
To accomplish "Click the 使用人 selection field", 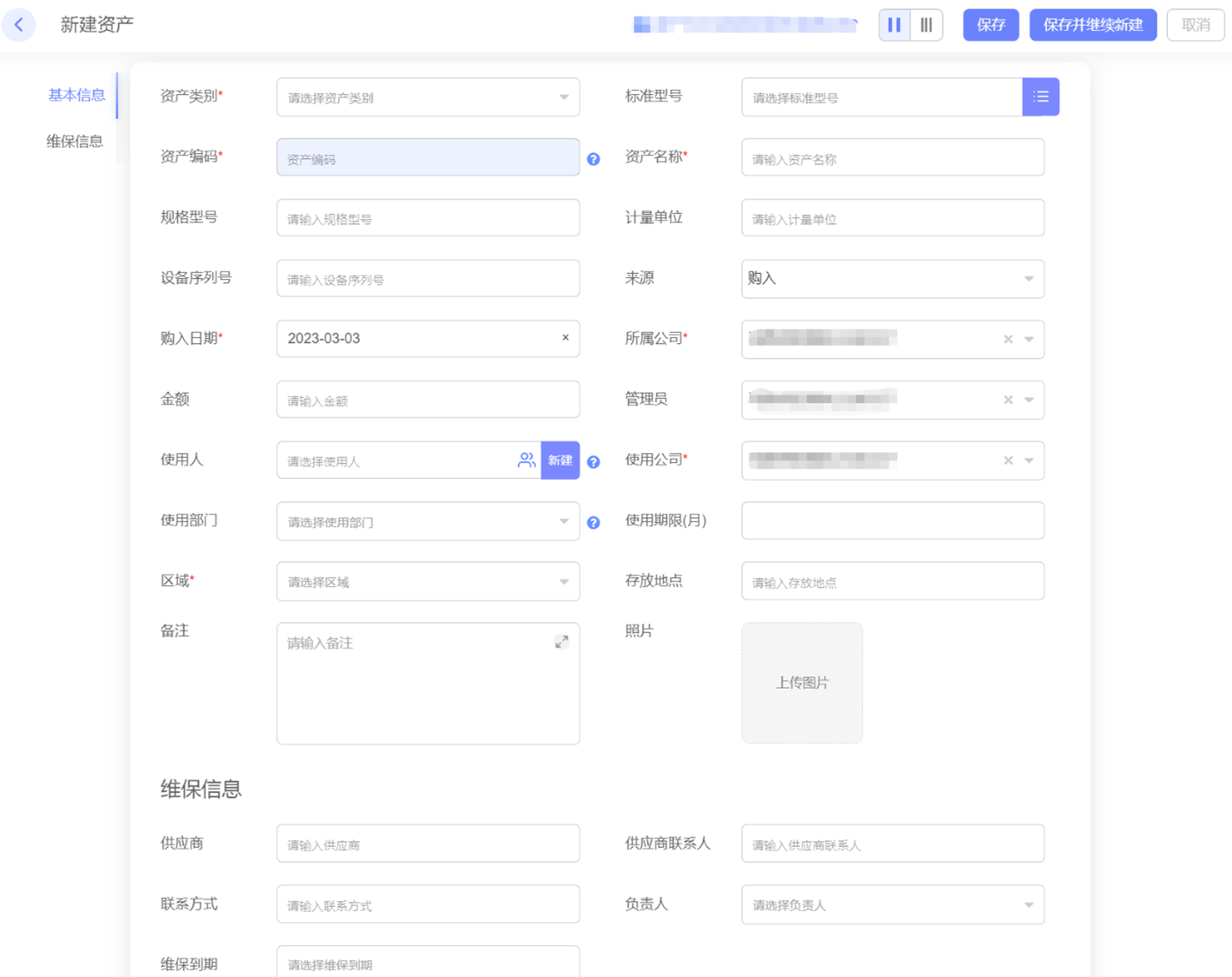I will pyautogui.click(x=409, y=460).
